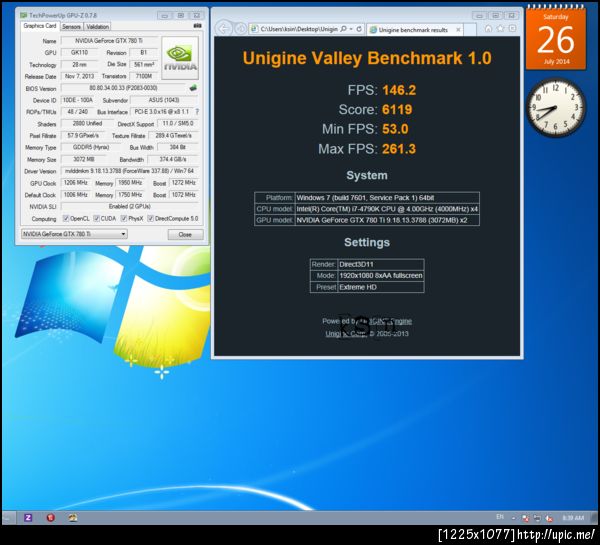
Task: Click the calendar gadget showing 26
Action: pos(556,38)
